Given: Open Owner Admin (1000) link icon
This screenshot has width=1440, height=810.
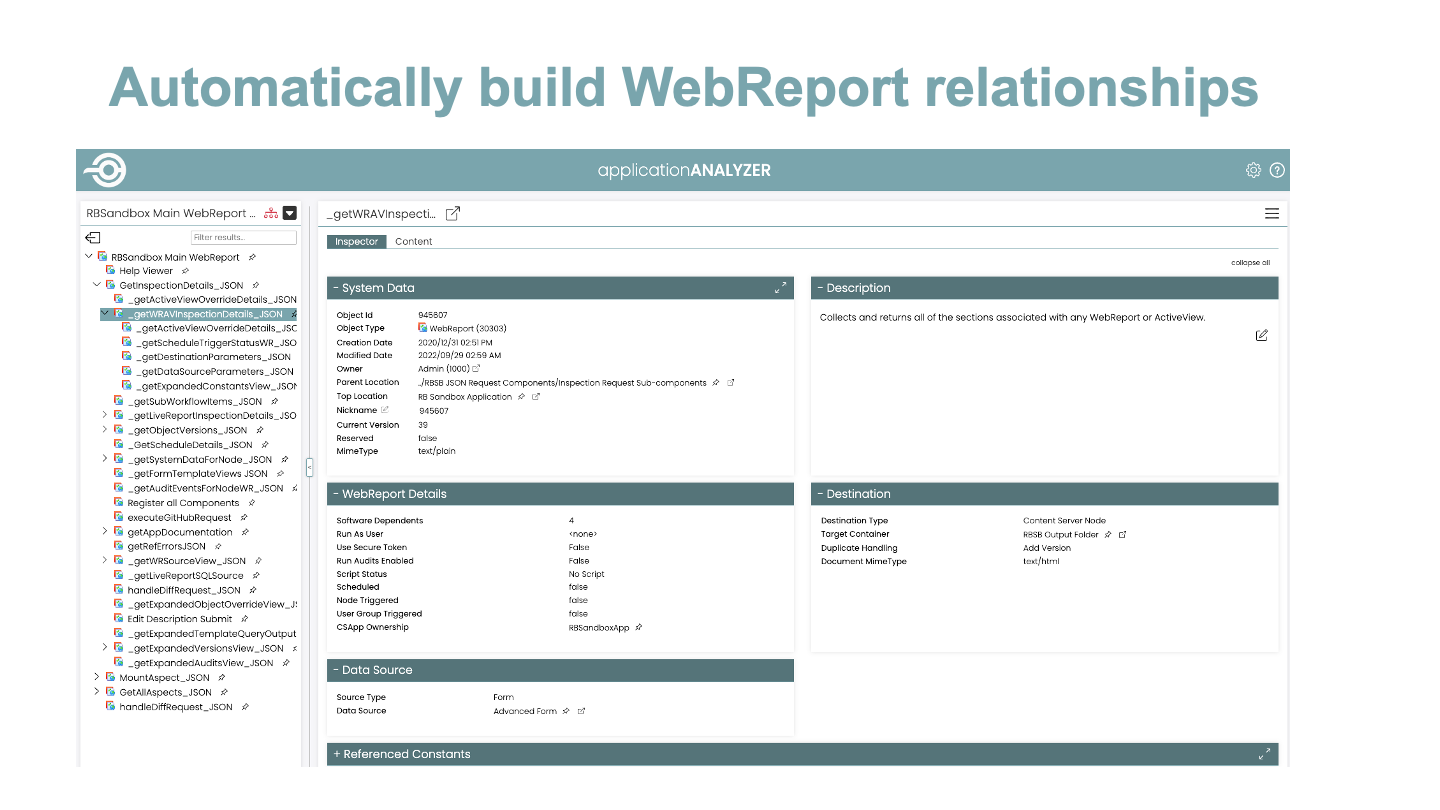Looking at the screenshot, I should [x=476, y=369].
